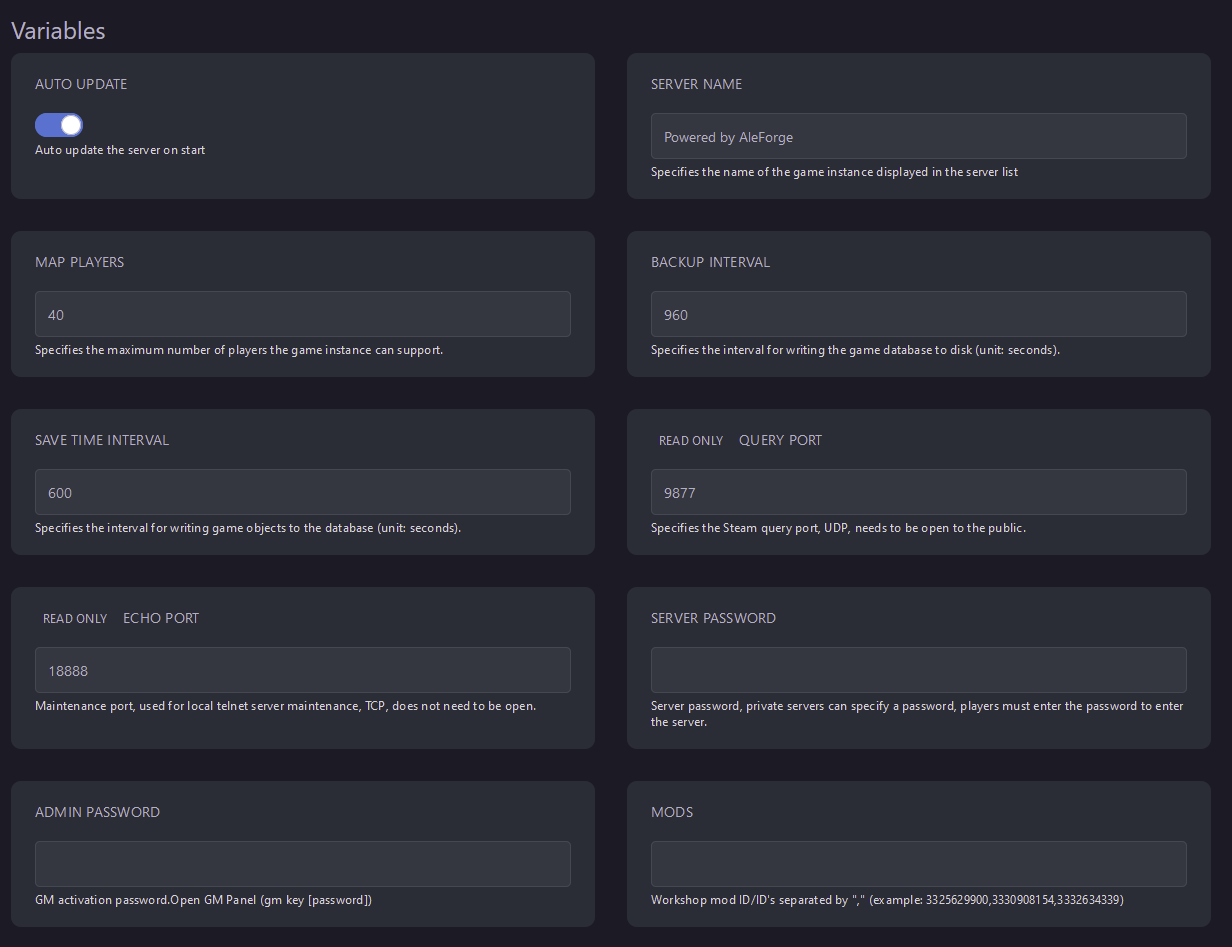1232x947 pixels.
Task: Click the MODS card title
Action: (x=672, y=812)
